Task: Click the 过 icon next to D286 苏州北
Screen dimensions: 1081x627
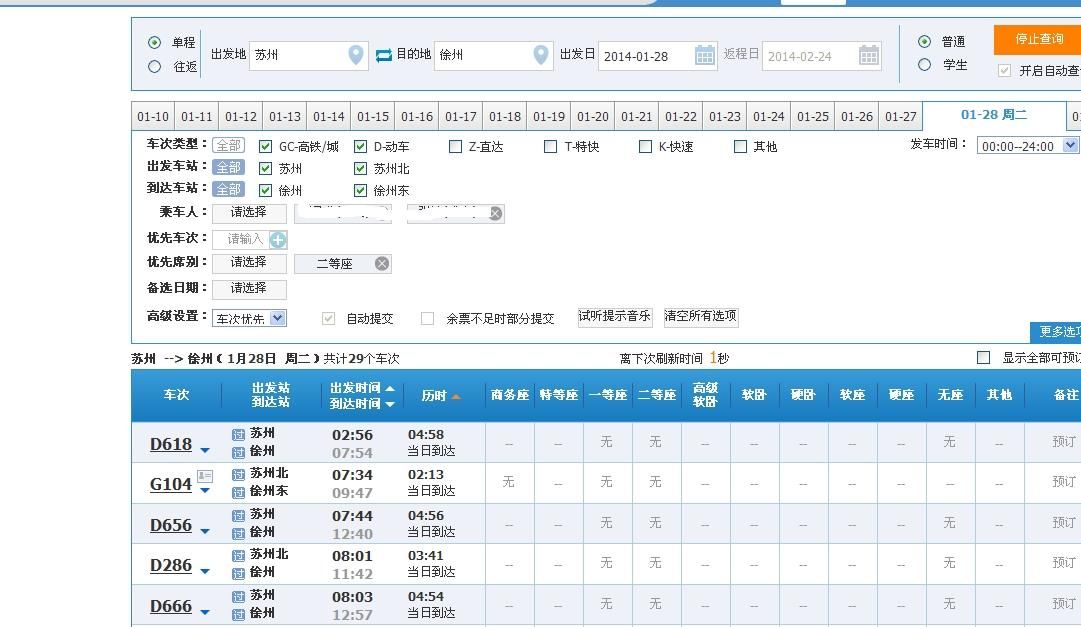Action: pyautogui.click(x=239, y=555)
